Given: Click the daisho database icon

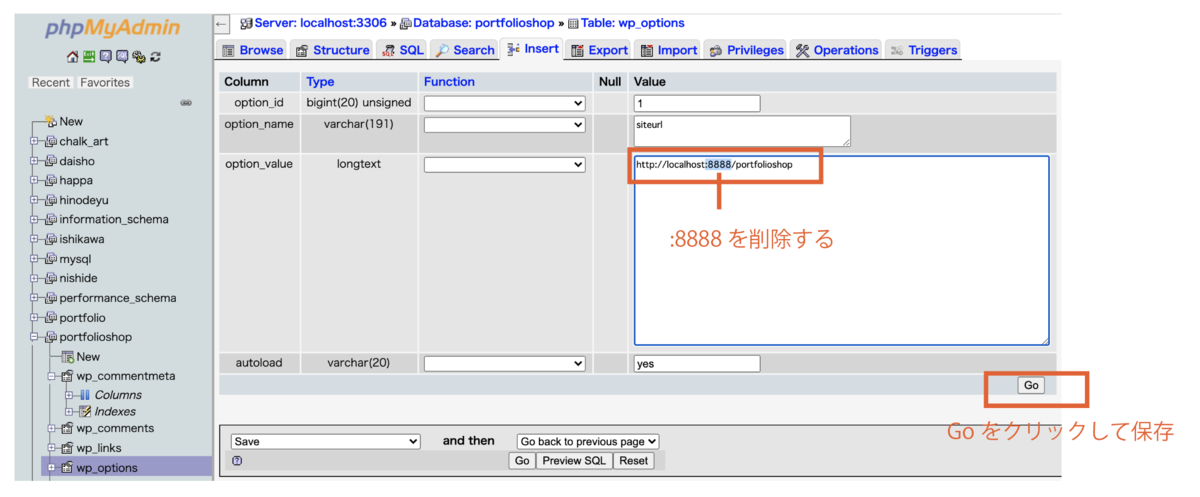Looking at the screenshot, I should [50, 161].
